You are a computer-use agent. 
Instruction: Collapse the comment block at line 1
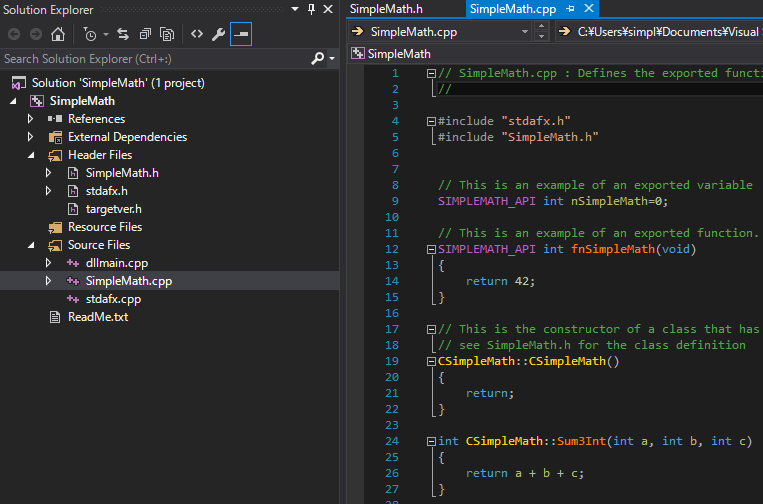(431, 73)
